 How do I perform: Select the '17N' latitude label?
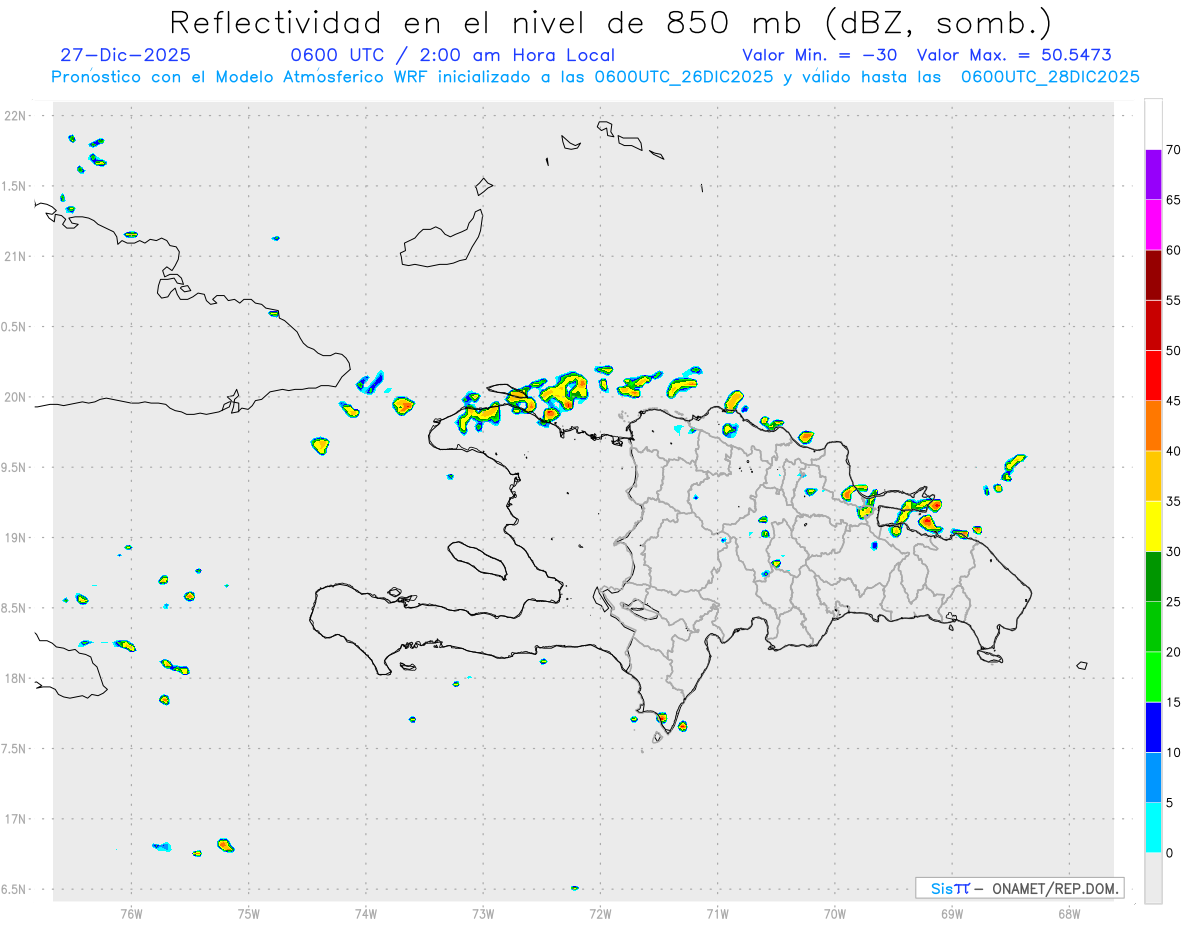tap(17, 819)
